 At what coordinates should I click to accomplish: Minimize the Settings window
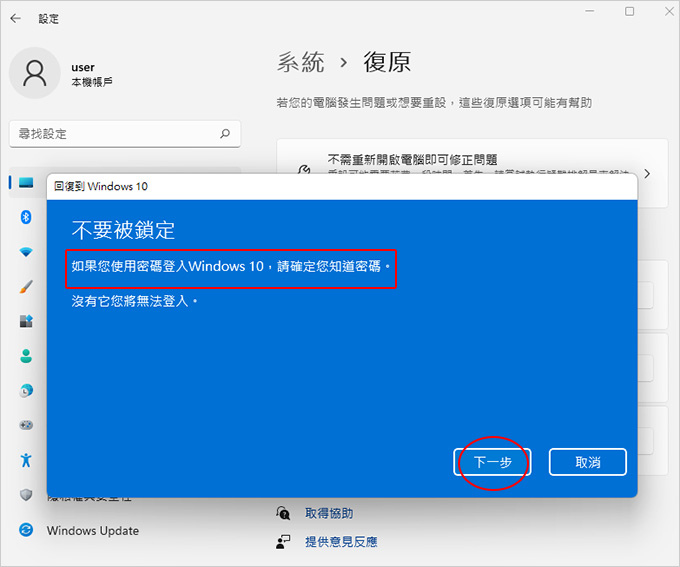pos(590,11)
